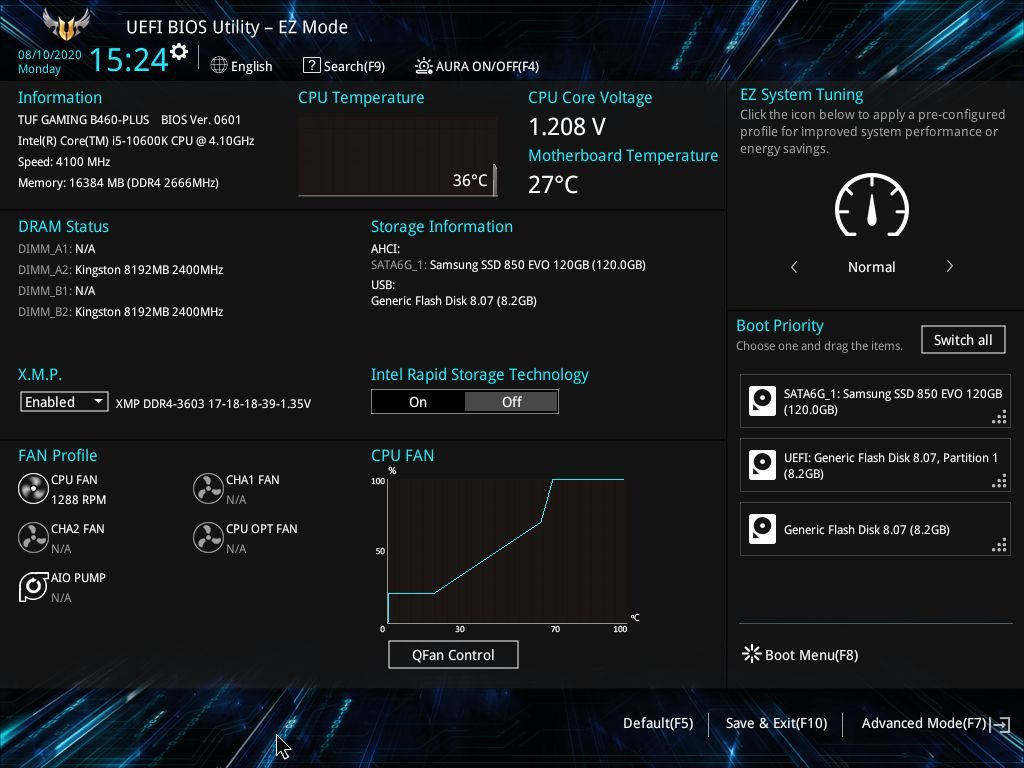Click the BIOS Ver. 0601 text

point(201,120)
